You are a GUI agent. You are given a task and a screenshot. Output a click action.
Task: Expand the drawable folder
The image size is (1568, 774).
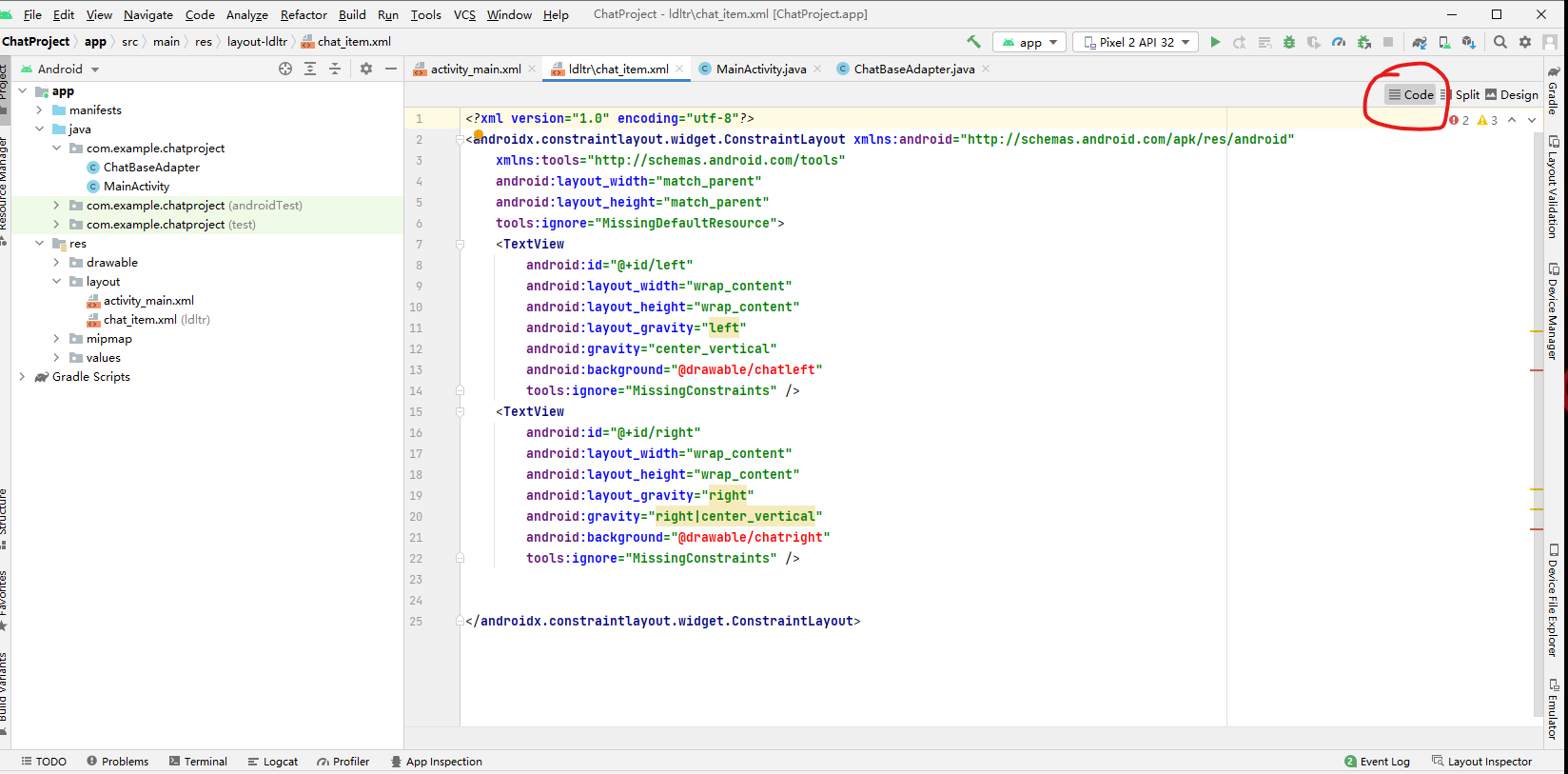point(56,263)
